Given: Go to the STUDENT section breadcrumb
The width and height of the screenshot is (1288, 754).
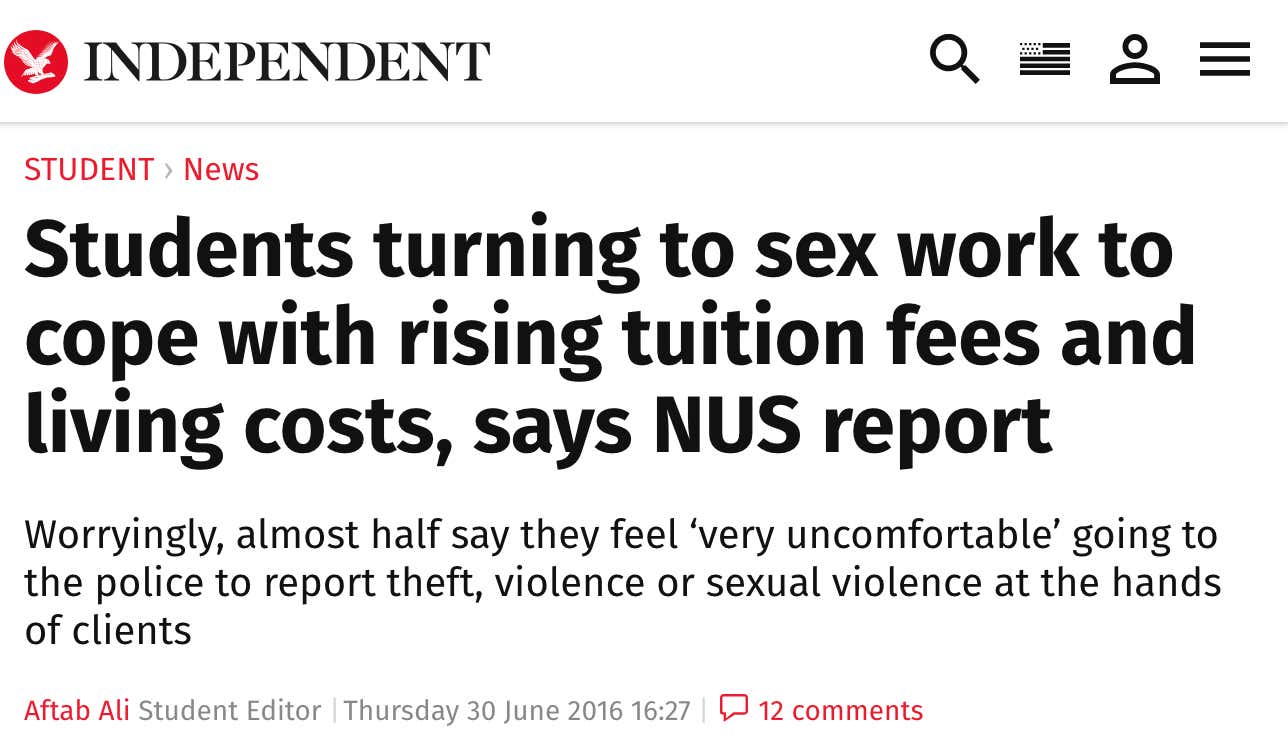Looking at the screenshot, I should (89, 170).
